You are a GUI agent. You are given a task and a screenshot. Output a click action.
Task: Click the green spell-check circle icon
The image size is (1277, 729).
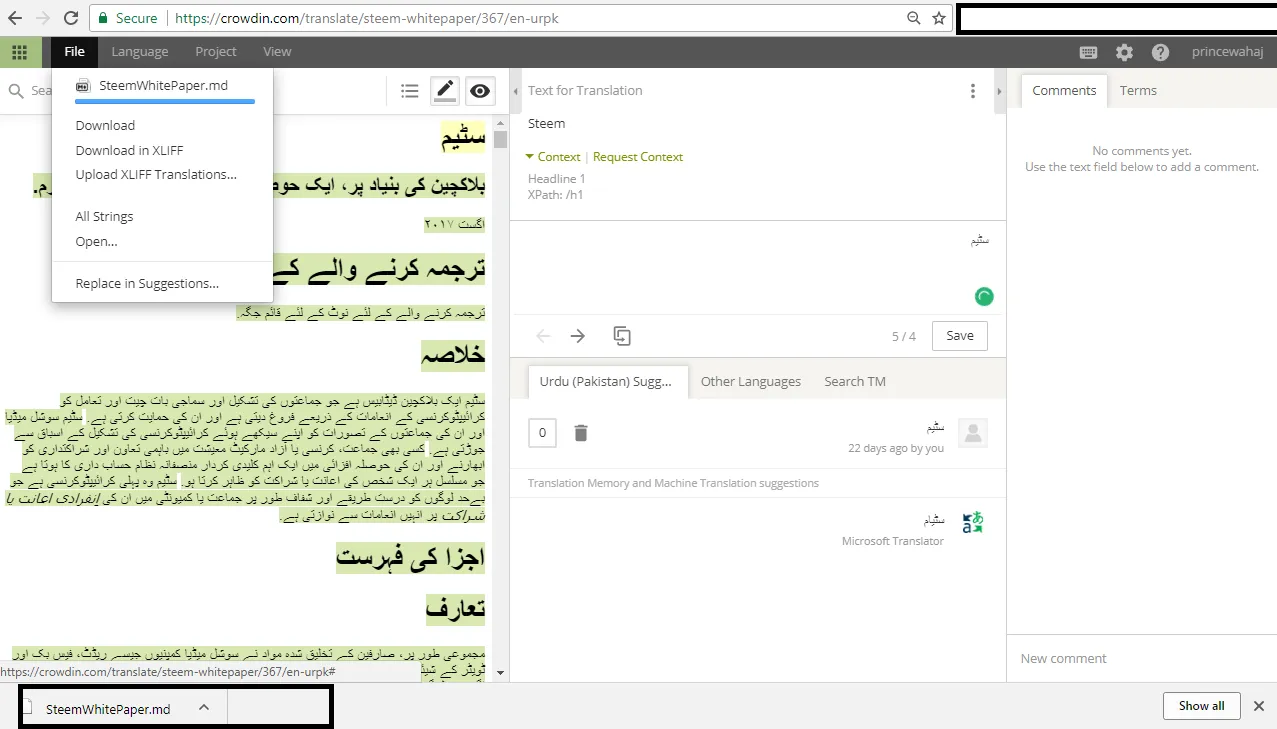click(984, 296)
